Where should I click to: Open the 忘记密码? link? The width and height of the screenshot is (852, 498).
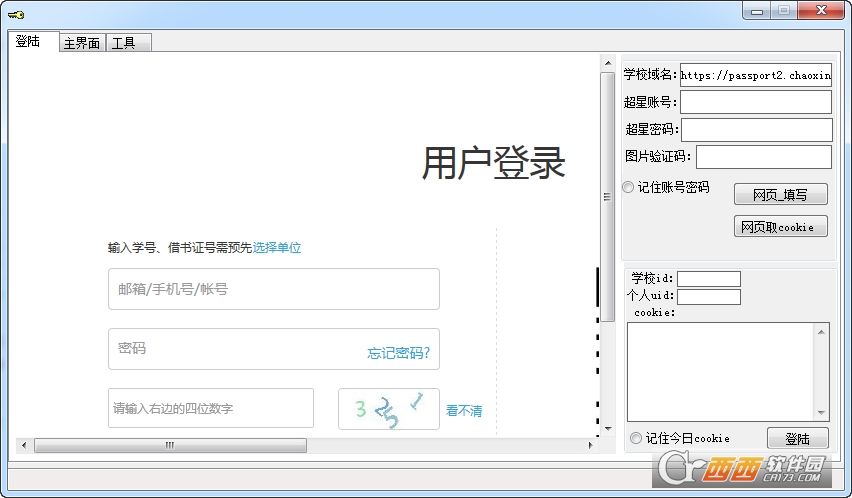click(x=398, y=352)
